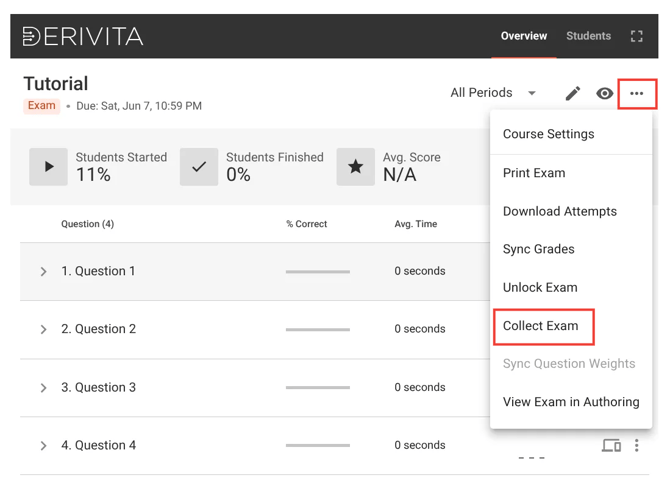Click the Students Started play icon

[x=48, y=167]
